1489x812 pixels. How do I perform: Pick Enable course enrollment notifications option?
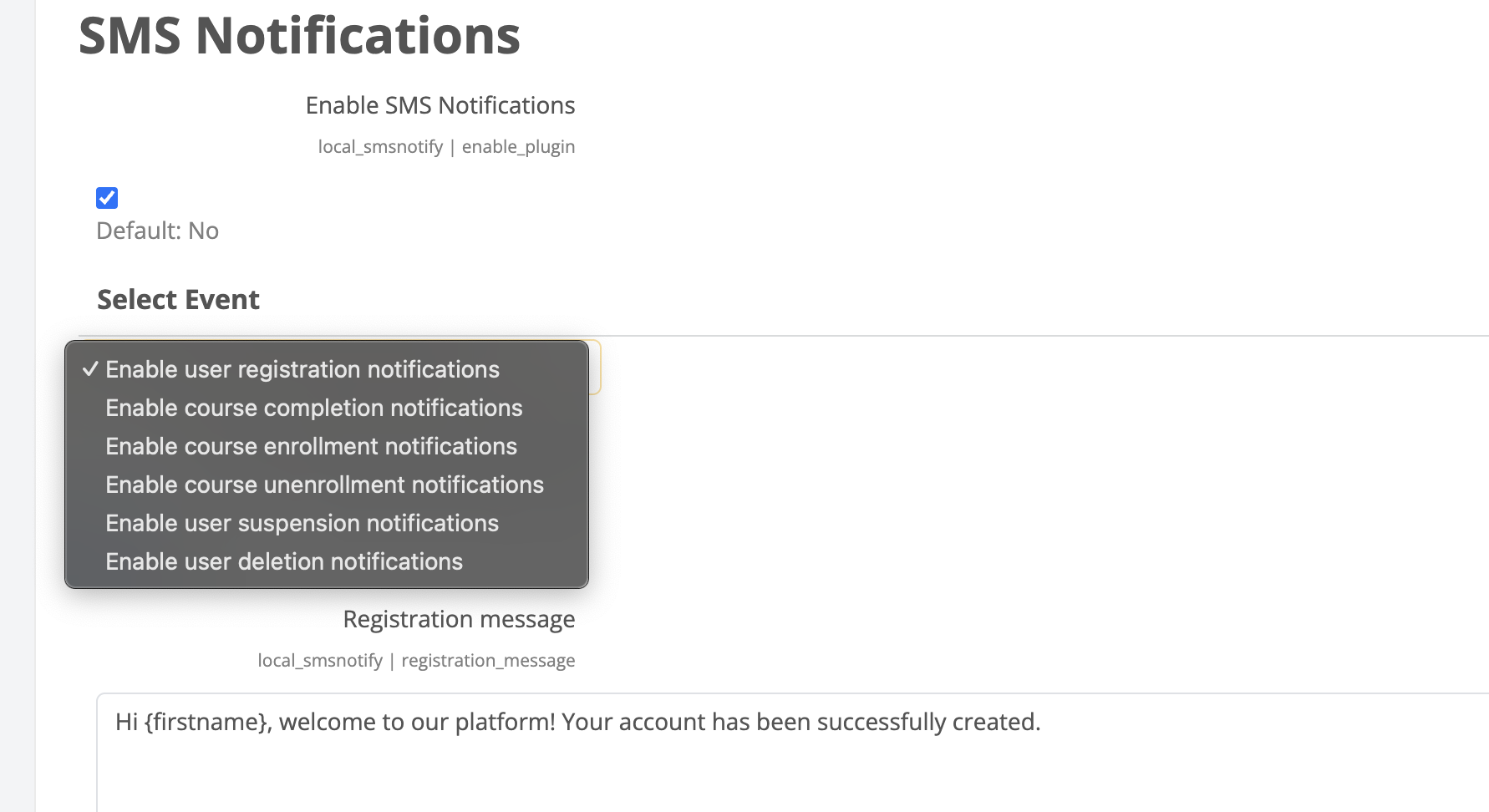(311, 446)
